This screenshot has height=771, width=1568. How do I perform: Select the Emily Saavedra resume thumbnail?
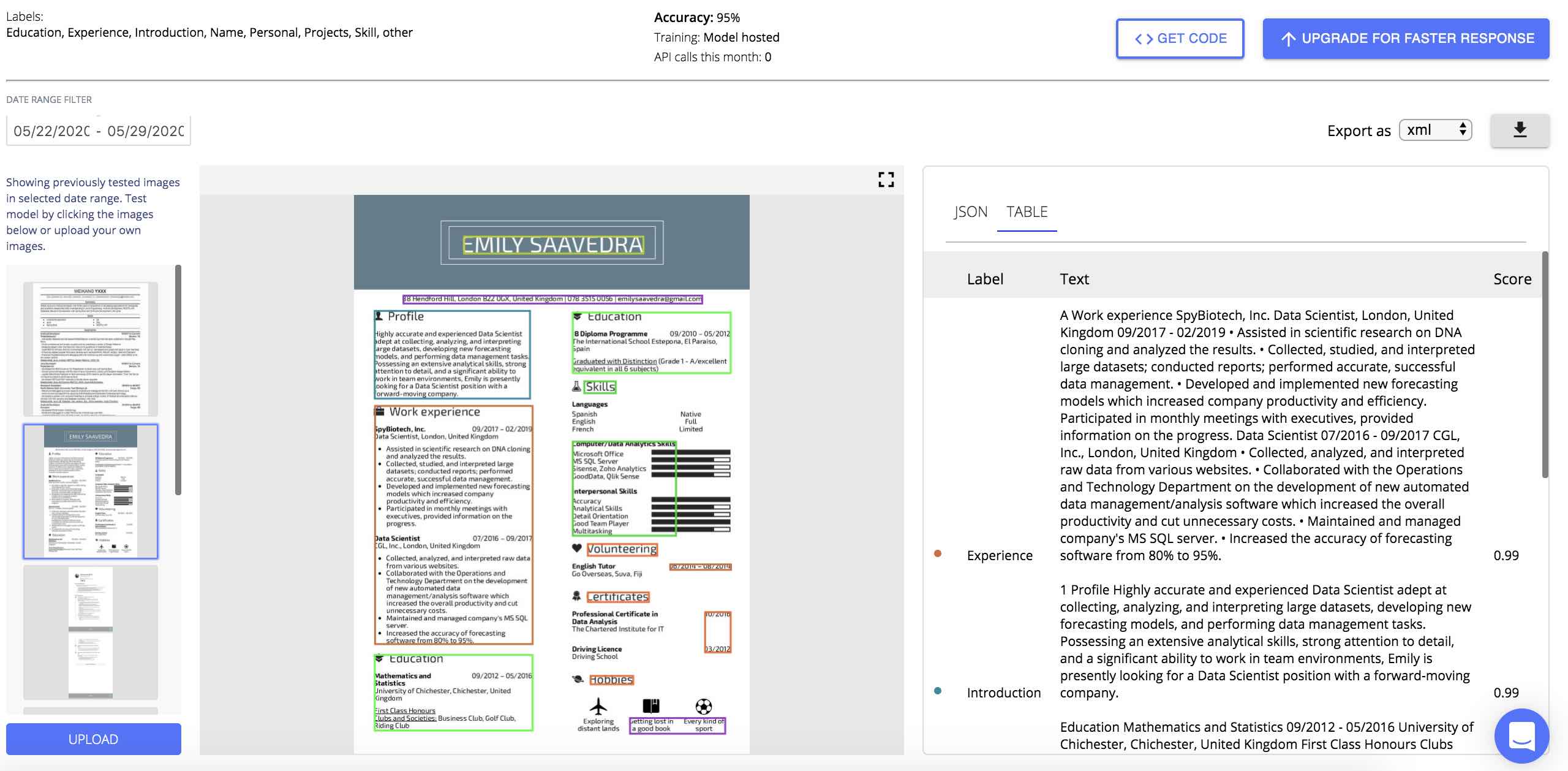(x=91, y=491)
